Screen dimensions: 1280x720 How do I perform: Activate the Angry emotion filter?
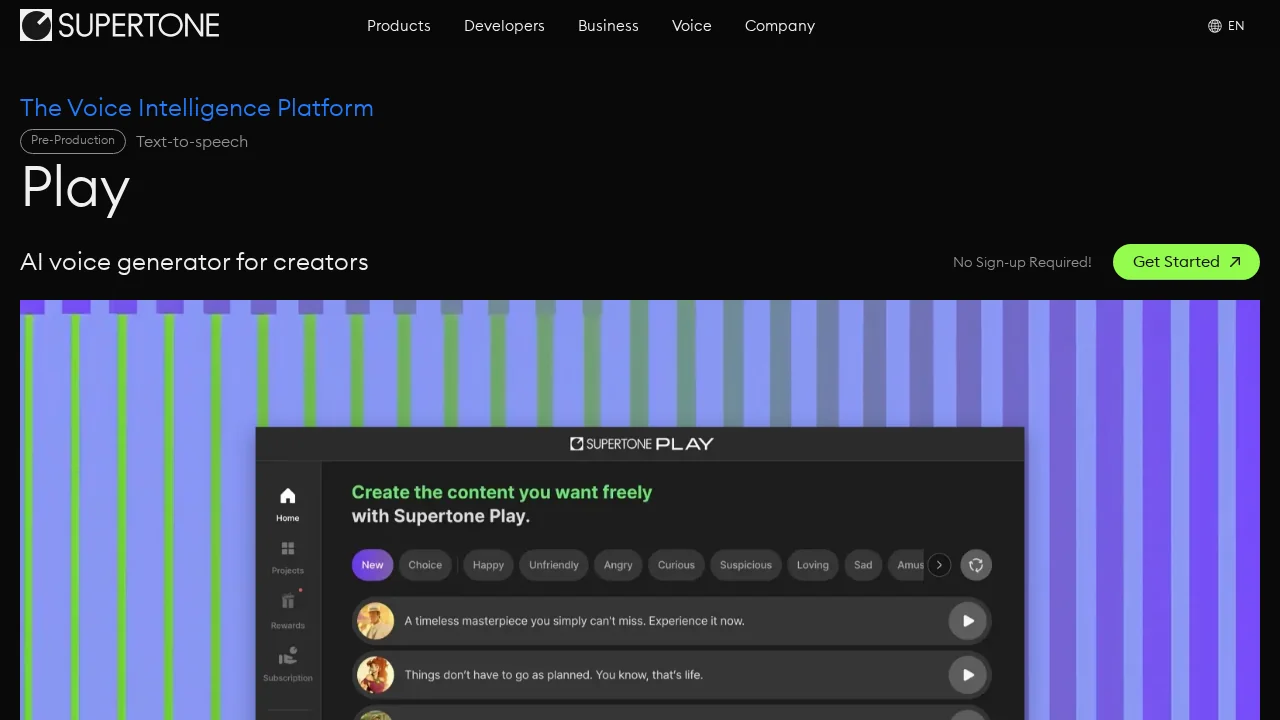pyautogui.click(x=617, y=565)
